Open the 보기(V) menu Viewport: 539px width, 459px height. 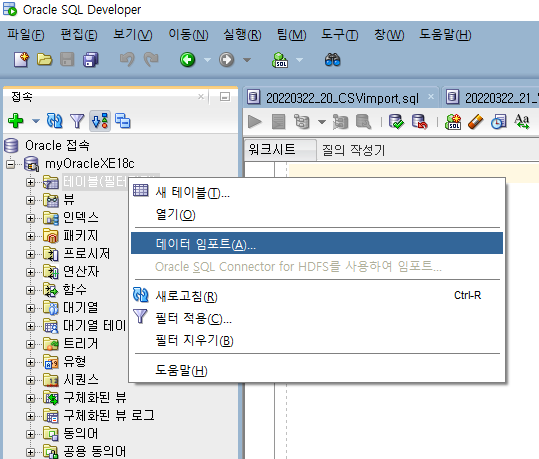click(133, 34)
